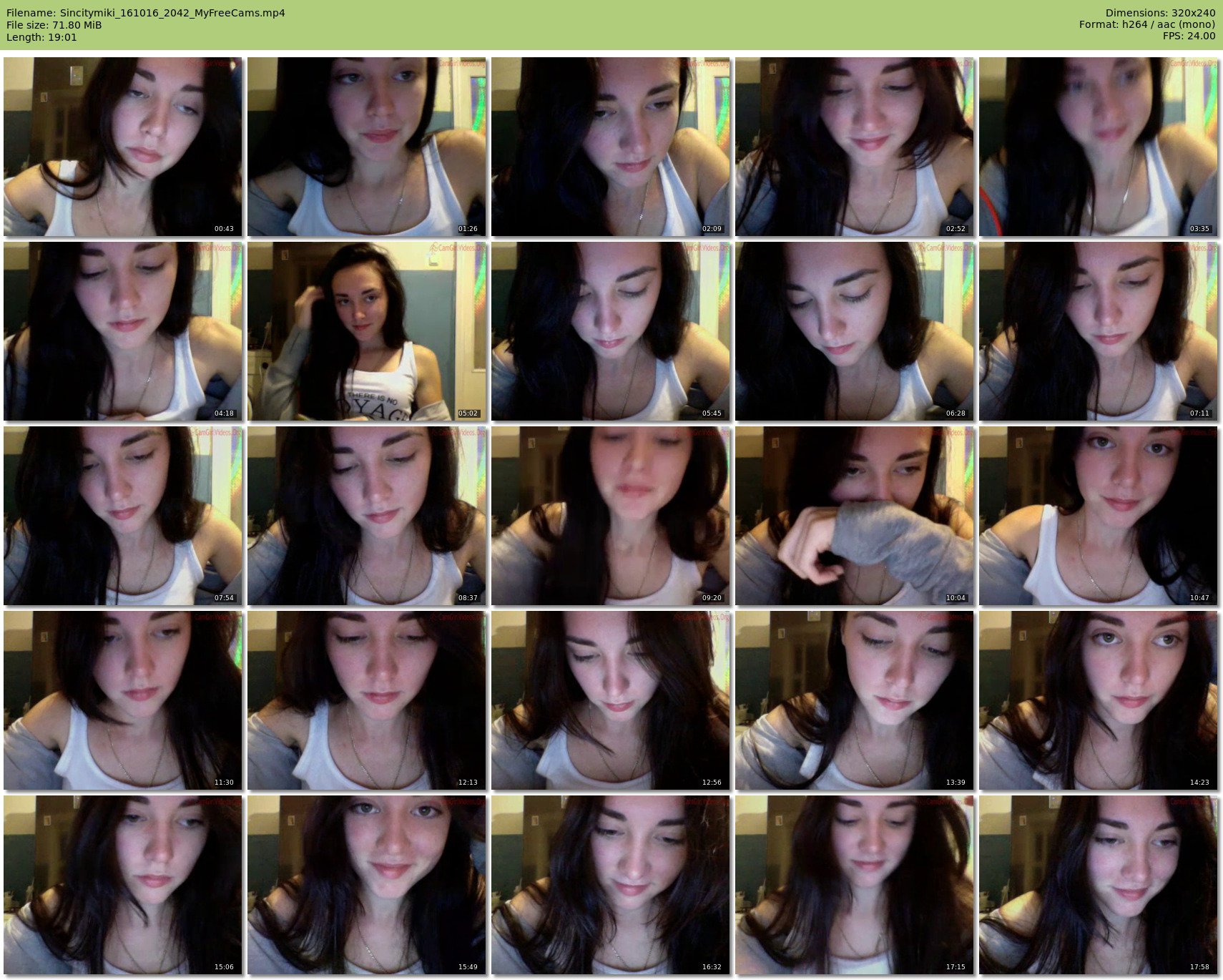Select the thumbnail timestamped 12:13
Viewport: 1223px width, 980px height.
(366, 700)
